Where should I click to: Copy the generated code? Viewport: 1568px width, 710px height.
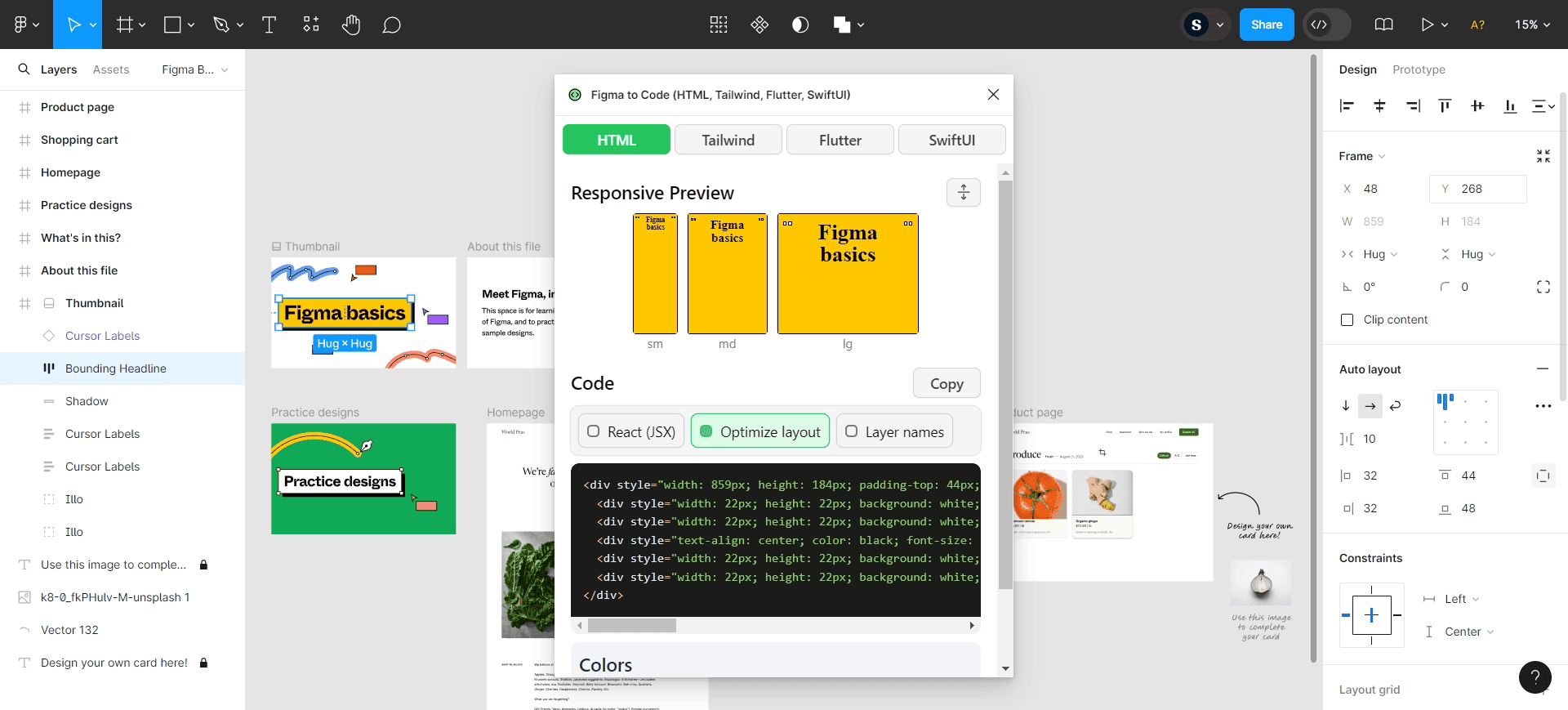947,383
